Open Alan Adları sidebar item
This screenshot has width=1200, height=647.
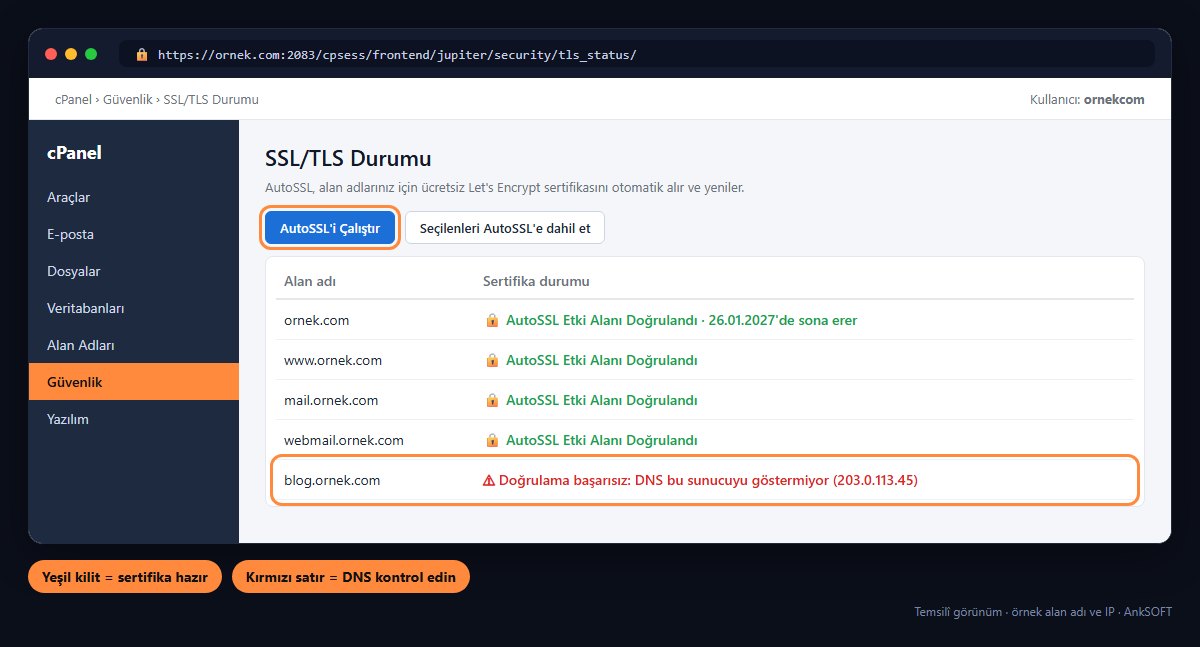point(134,345)
